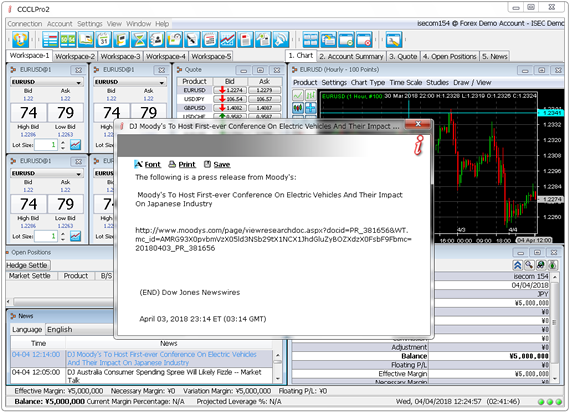Select the candlestick chart tool
This screenshot has height=413, width=570.
click(298, 108)
